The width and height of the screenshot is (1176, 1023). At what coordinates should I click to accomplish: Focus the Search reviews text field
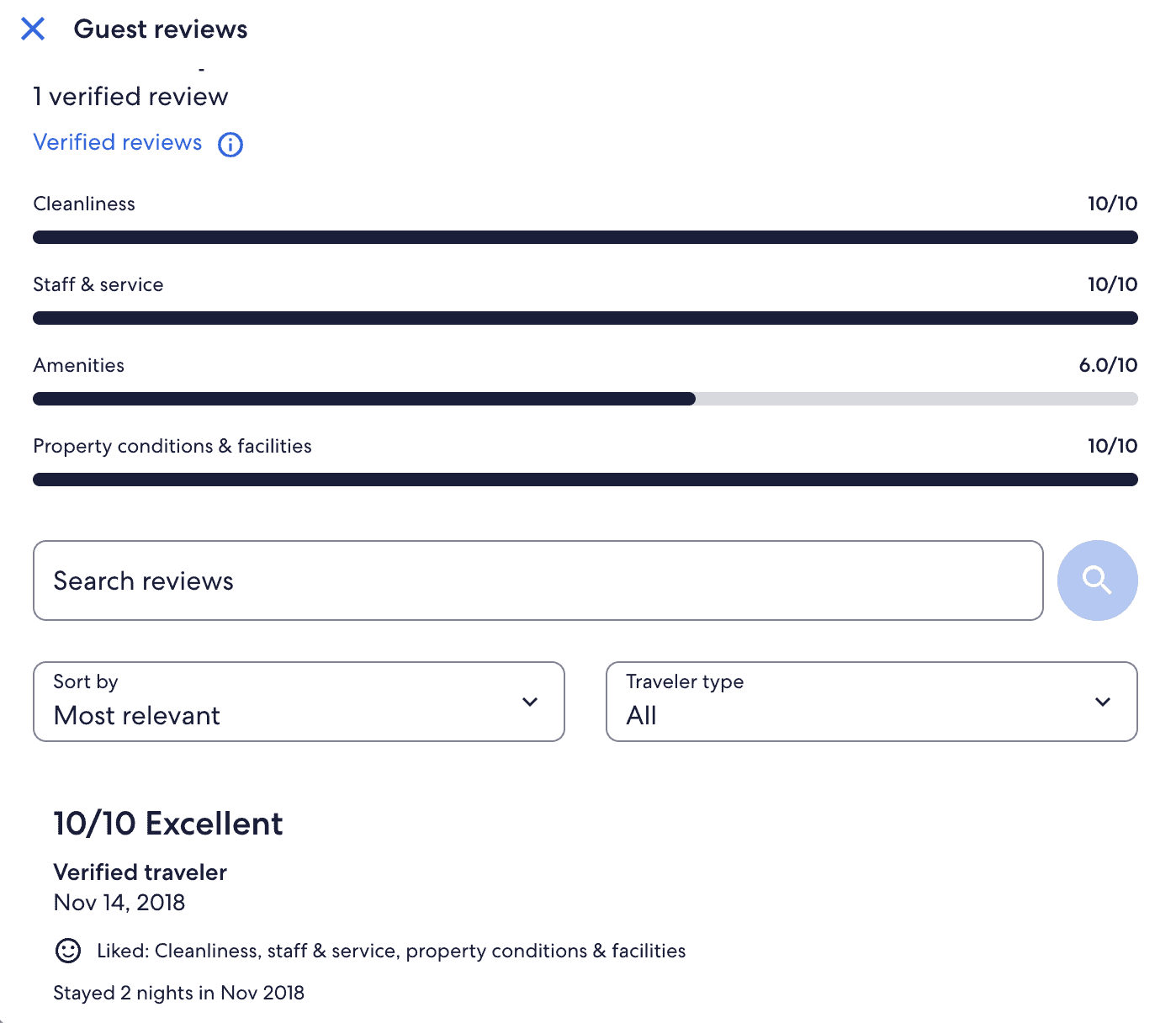click(x=538, y=580)
